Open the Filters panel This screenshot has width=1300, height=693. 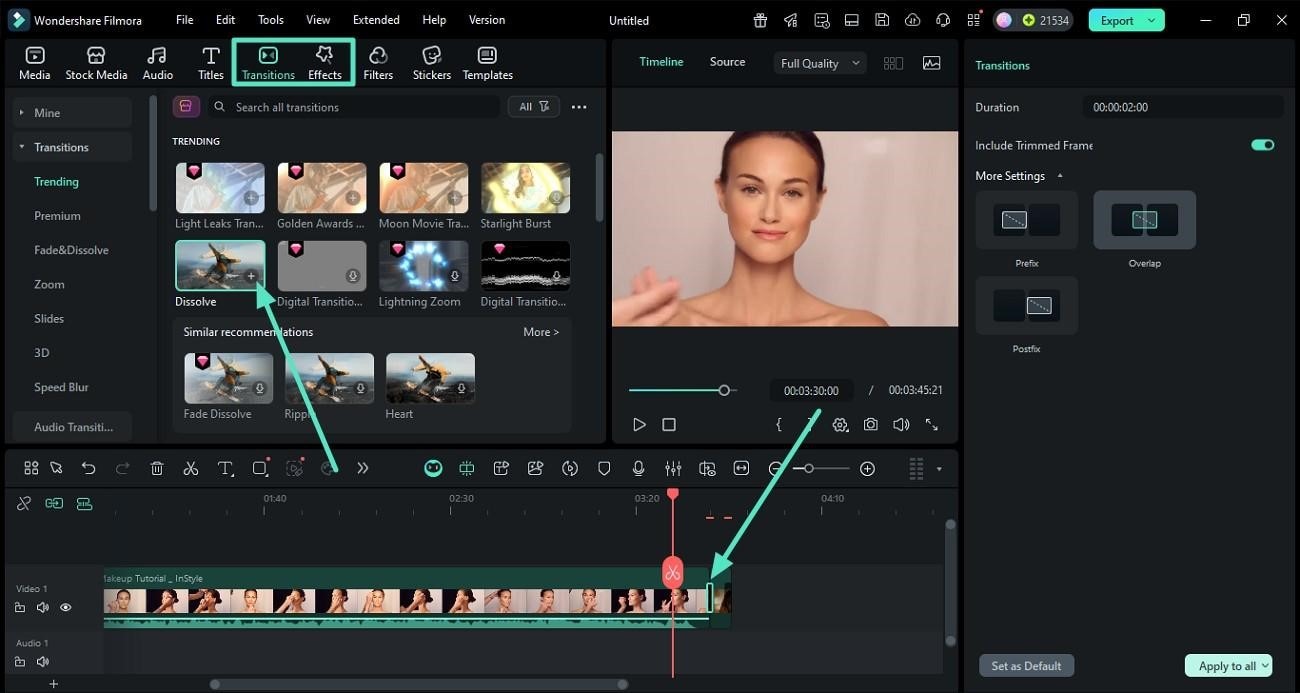click(378, 60)
